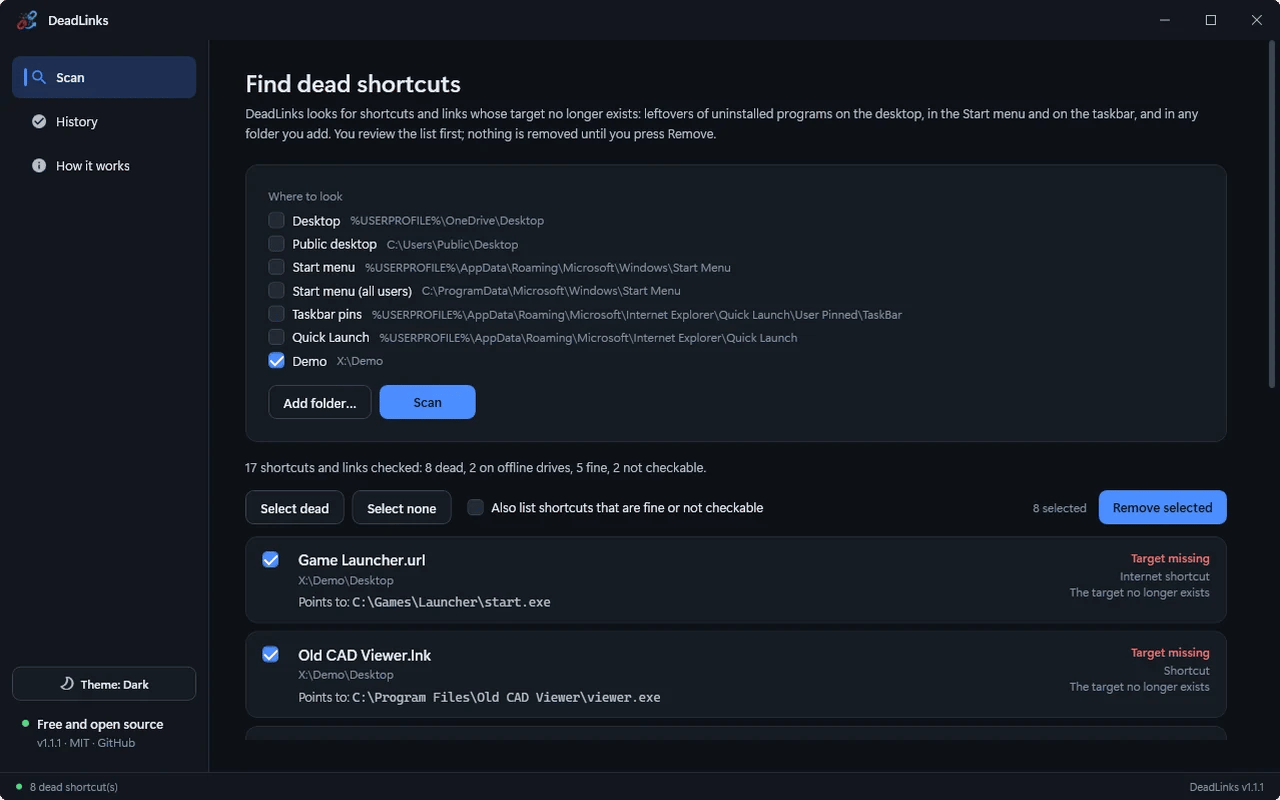The width and height of the screenshot is (1280, 800).
Task: Click Free and open source label
Action: tap(100, 724)
